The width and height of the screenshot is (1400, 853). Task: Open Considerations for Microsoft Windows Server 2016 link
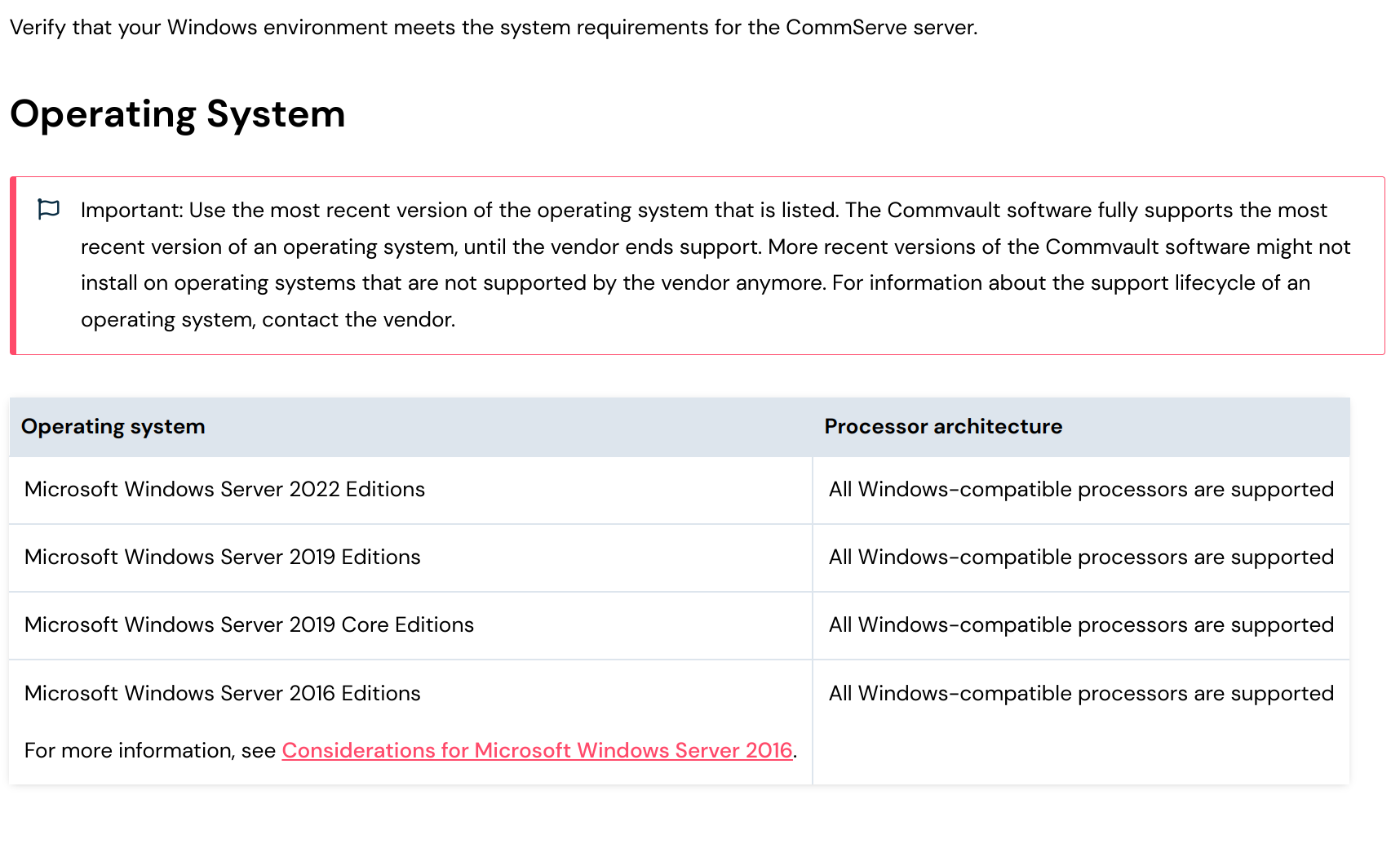[537, 750]
